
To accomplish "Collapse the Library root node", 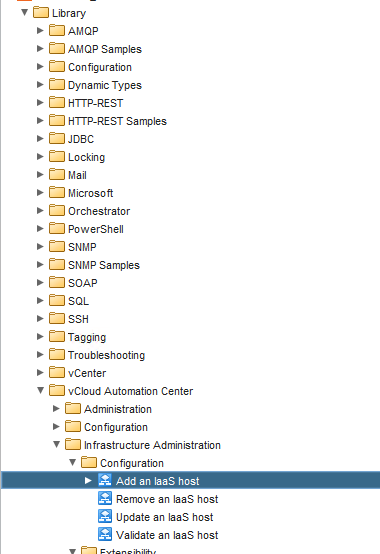I will pyautogui.click(x=24, y=12).
